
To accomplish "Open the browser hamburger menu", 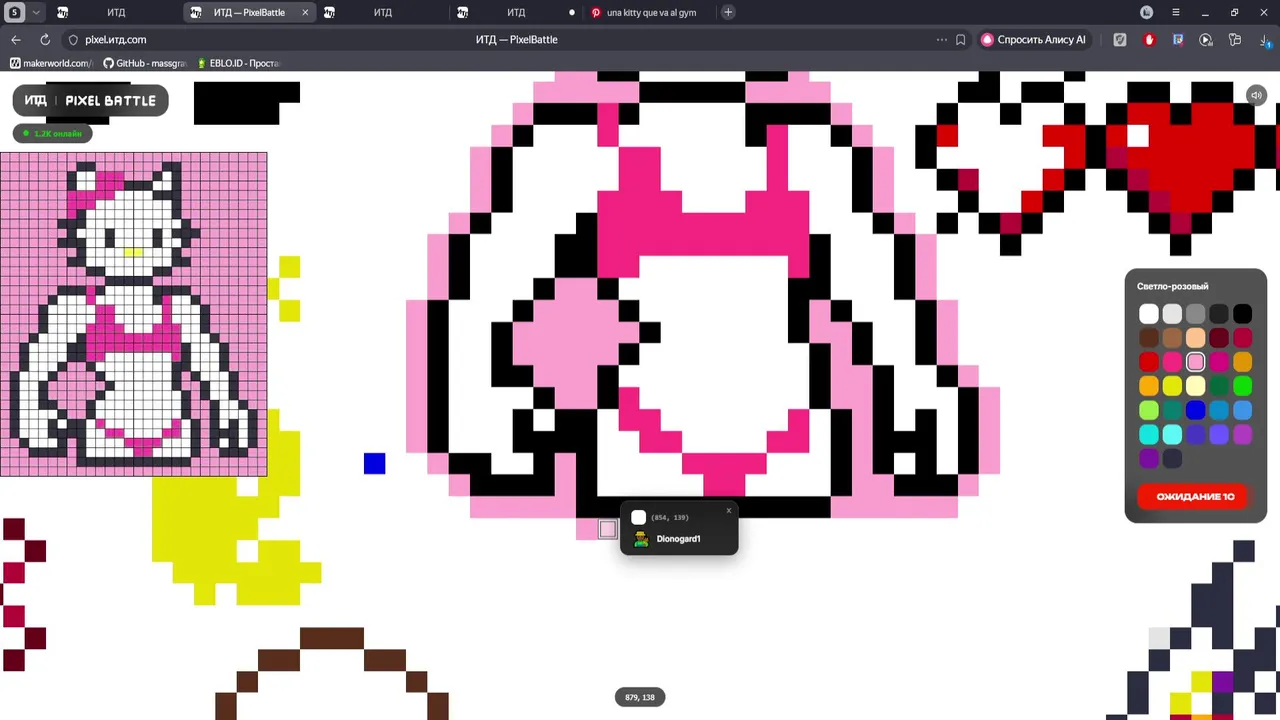I will [1176, 12].
